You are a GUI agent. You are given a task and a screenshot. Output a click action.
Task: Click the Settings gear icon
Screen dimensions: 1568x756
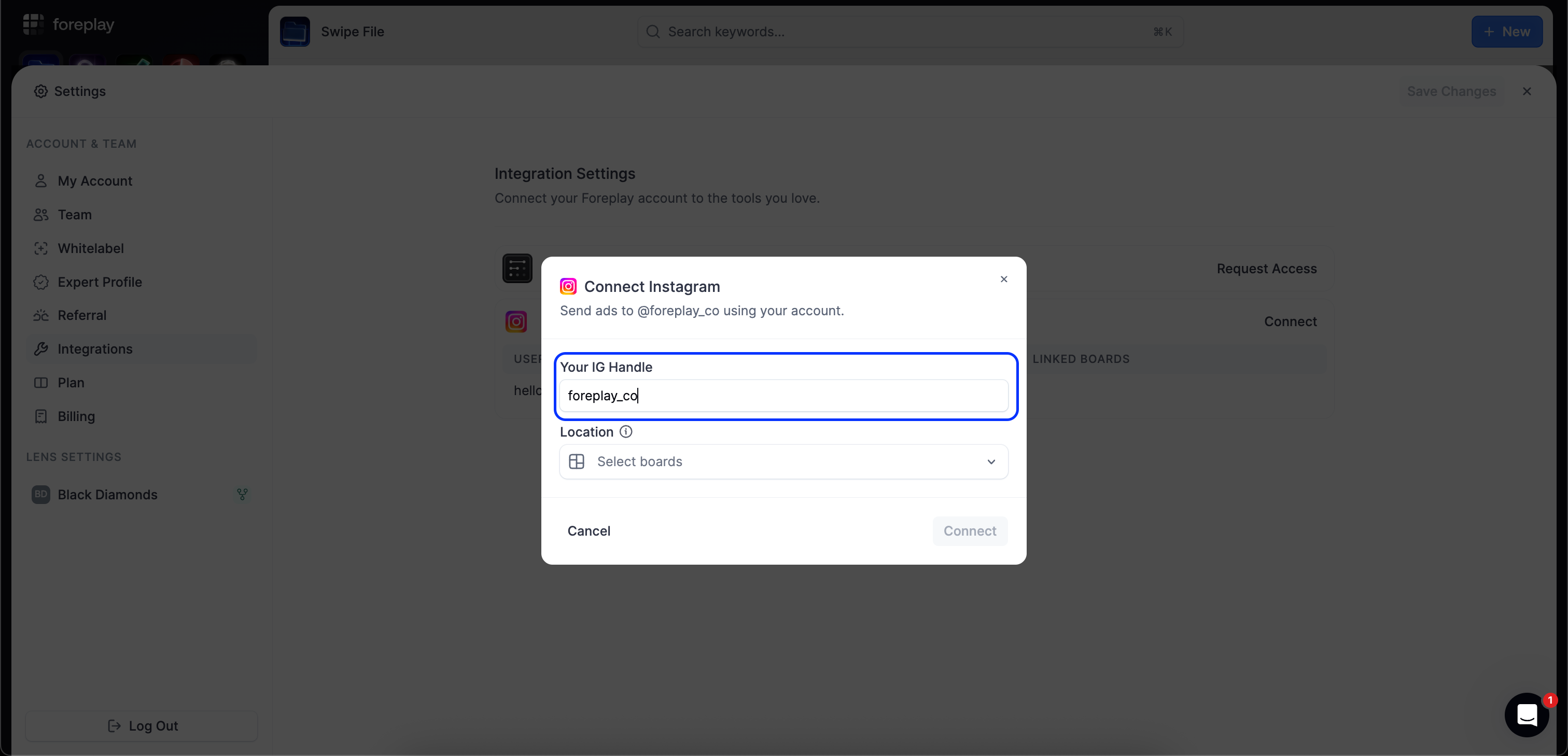pos(41,91)
